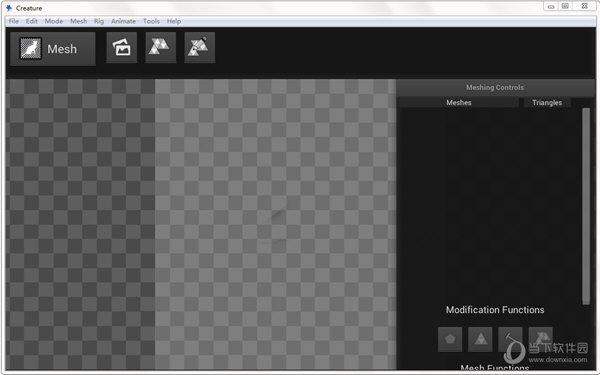Click the image layers toolbar icon

click(122, 47)
